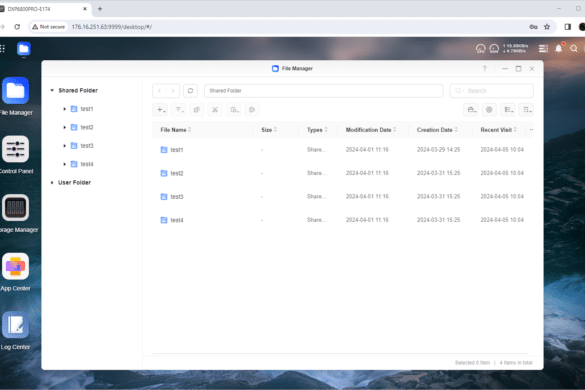This screenshot has width=585, height=390.
Task: Click the Search input field
Action: 492,91
